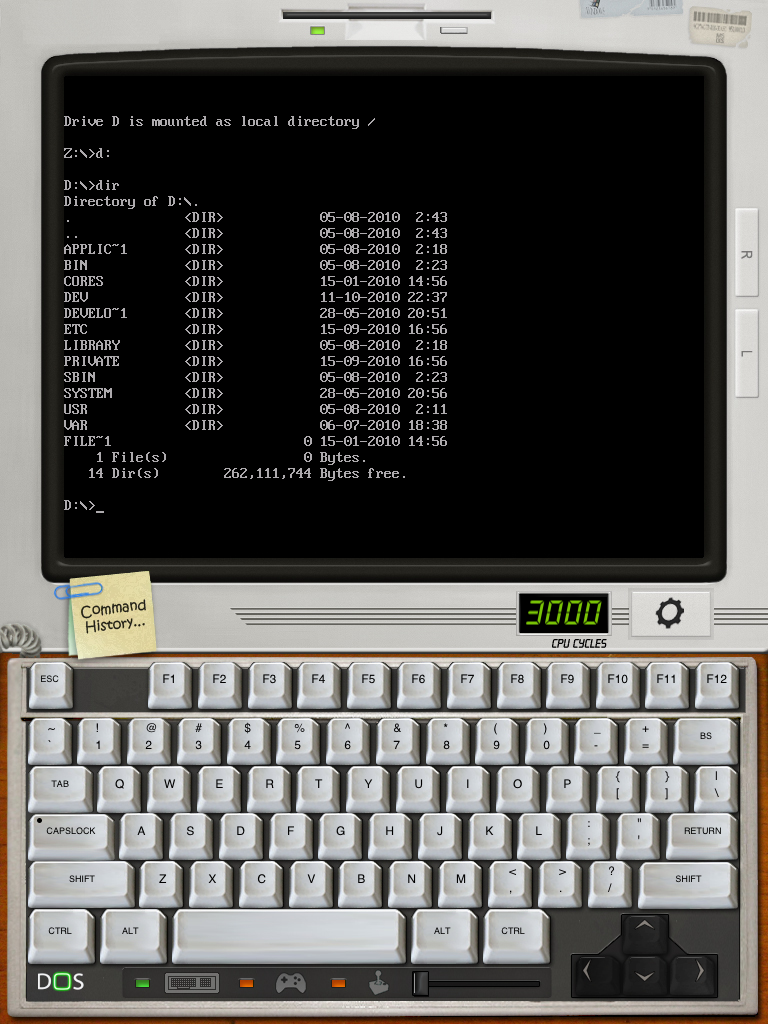Tap the F12 function key
Viewport: 768px width, 1024px height.
tap(716, 684)
